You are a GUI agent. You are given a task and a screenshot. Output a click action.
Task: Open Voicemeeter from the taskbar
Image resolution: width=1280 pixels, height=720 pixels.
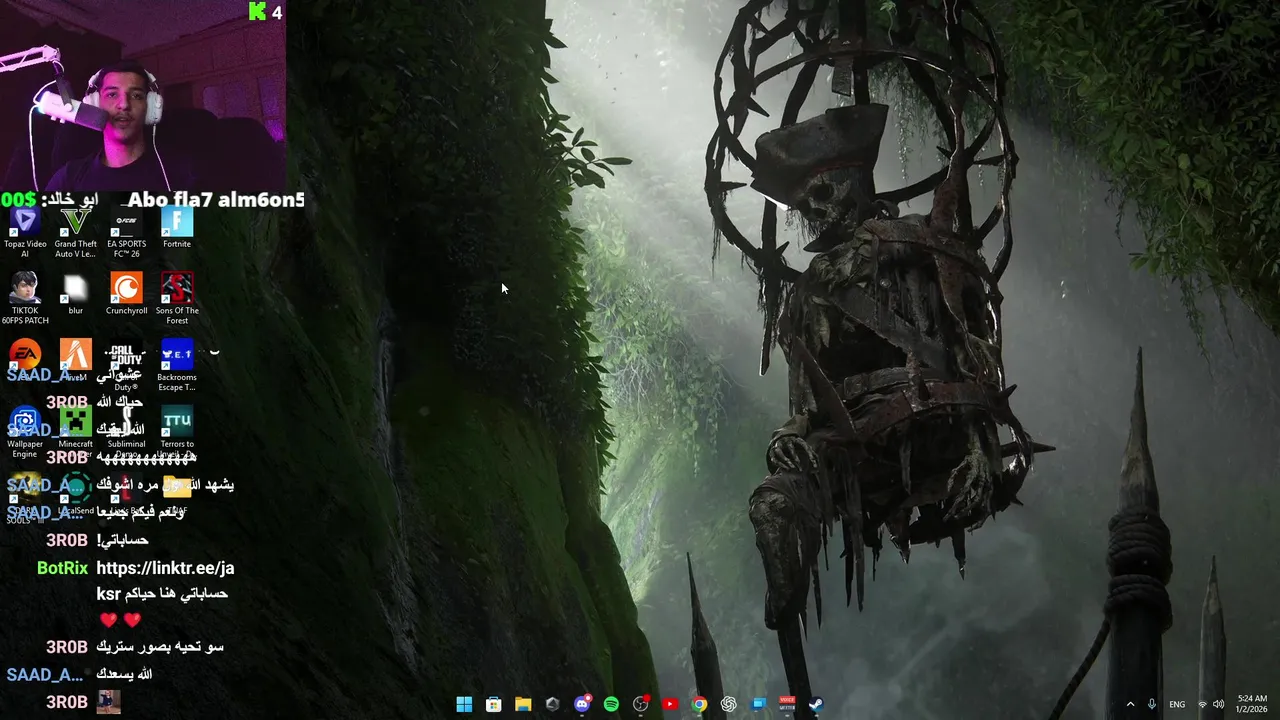pyautogui.click(x=787, y=704)
